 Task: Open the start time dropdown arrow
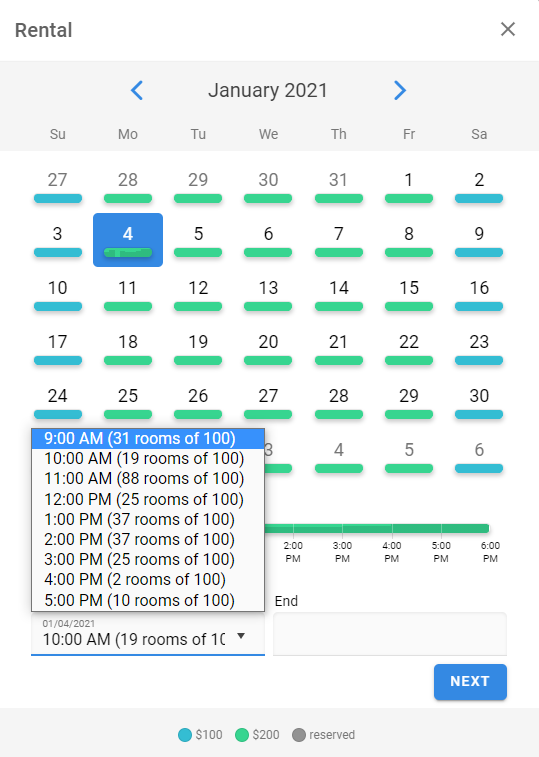pyautogui.click(x=241, y=636)
